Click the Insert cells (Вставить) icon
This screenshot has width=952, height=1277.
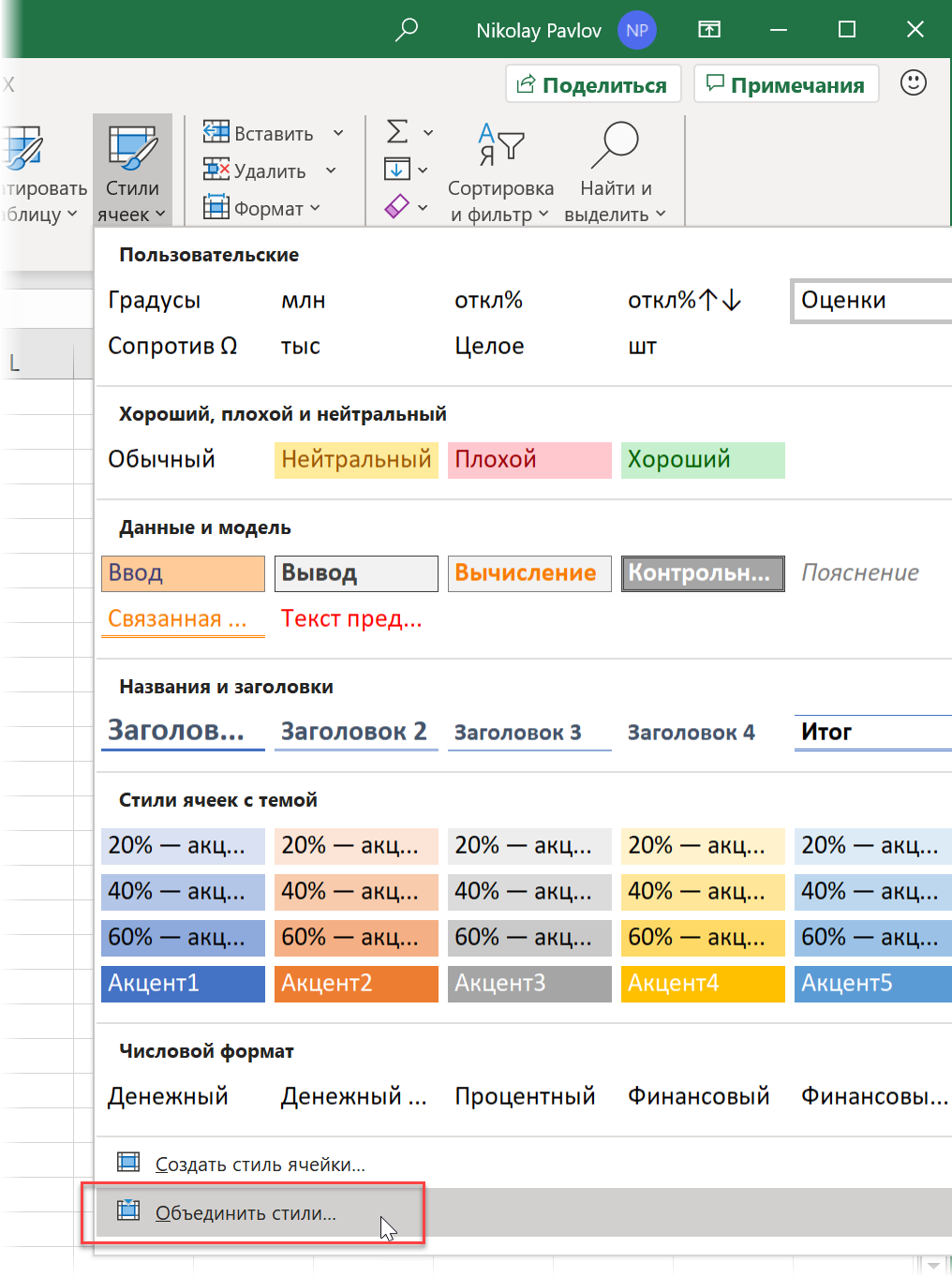(x=216, y=133)
